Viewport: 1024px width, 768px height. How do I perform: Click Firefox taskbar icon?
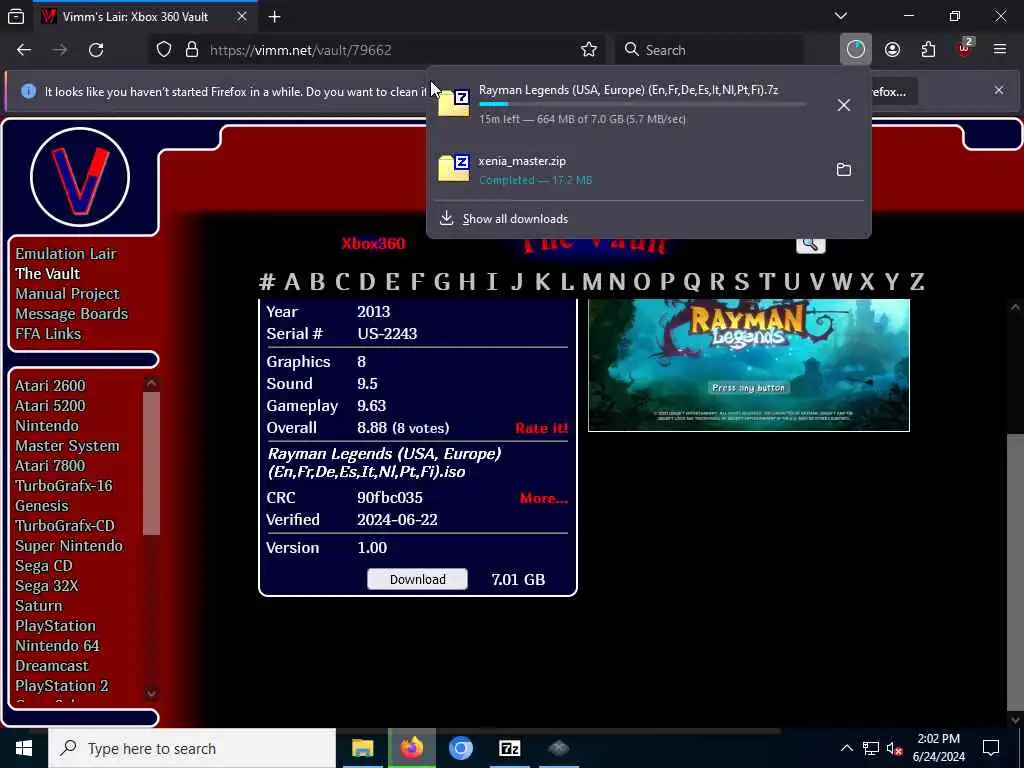pos(411,748)
